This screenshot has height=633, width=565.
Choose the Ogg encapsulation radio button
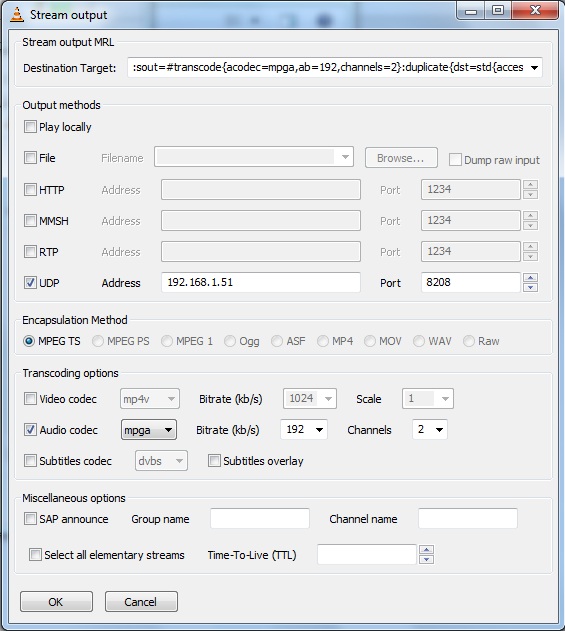pyautogui.click(x=230, y=342)
